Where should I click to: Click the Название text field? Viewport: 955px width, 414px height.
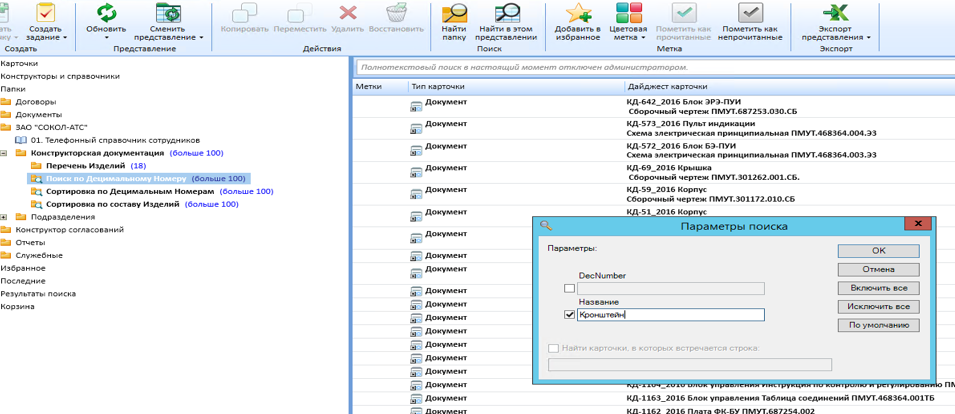coord(671,315)
